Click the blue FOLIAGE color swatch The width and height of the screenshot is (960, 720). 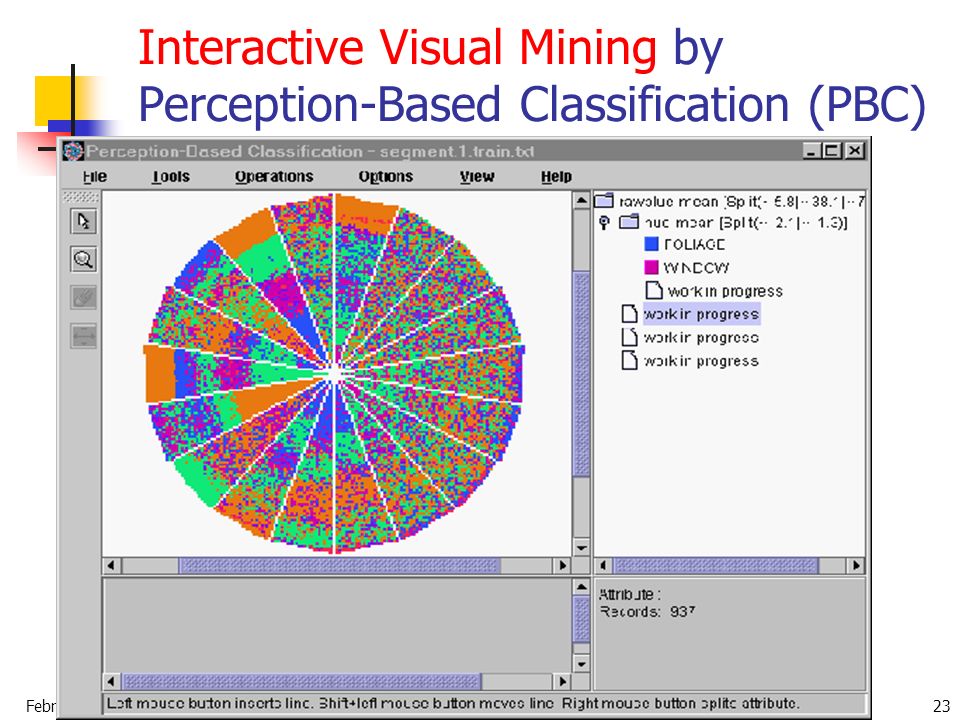tap(651, 244)
